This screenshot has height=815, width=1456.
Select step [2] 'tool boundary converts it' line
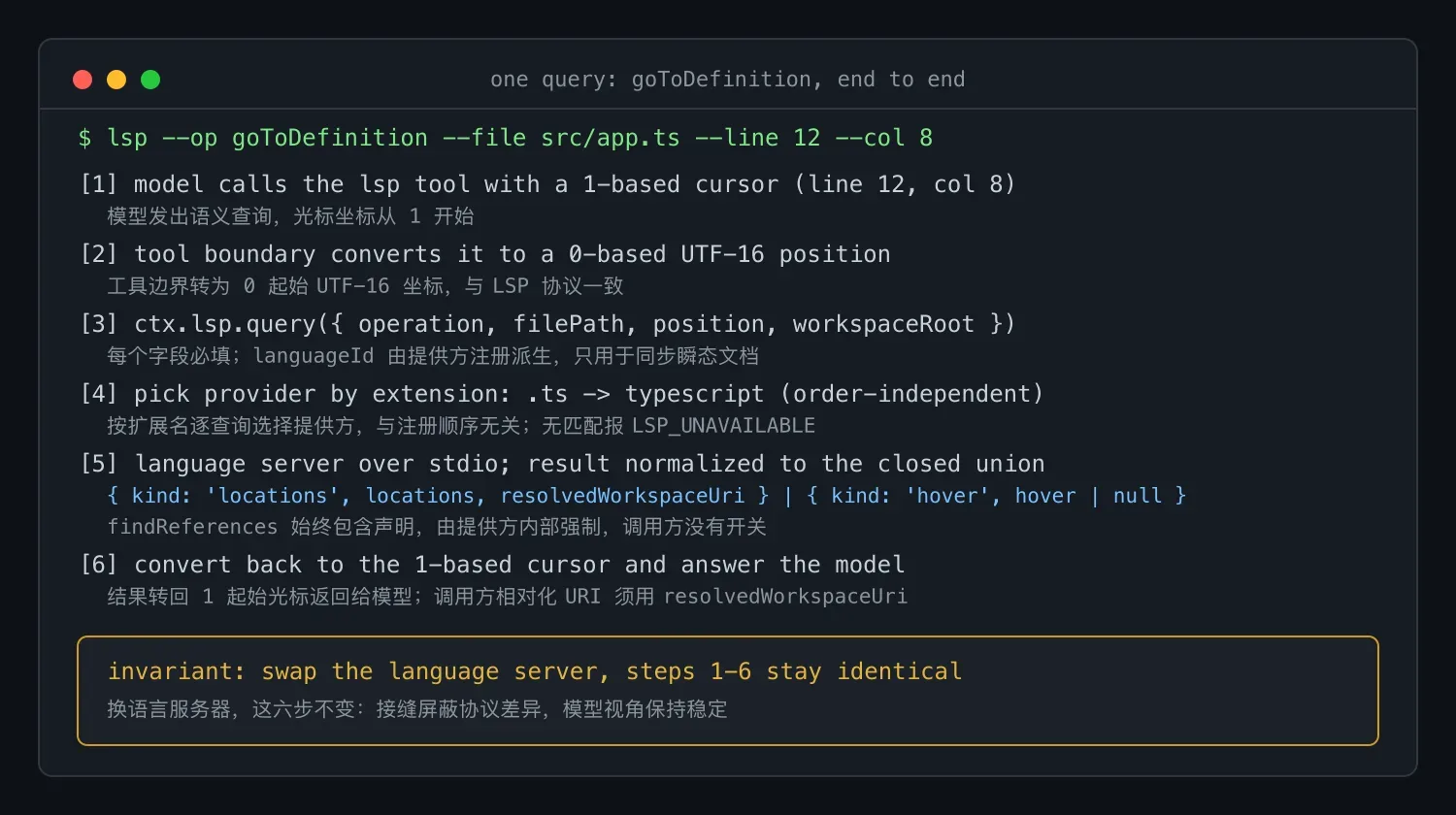[485, 254]
